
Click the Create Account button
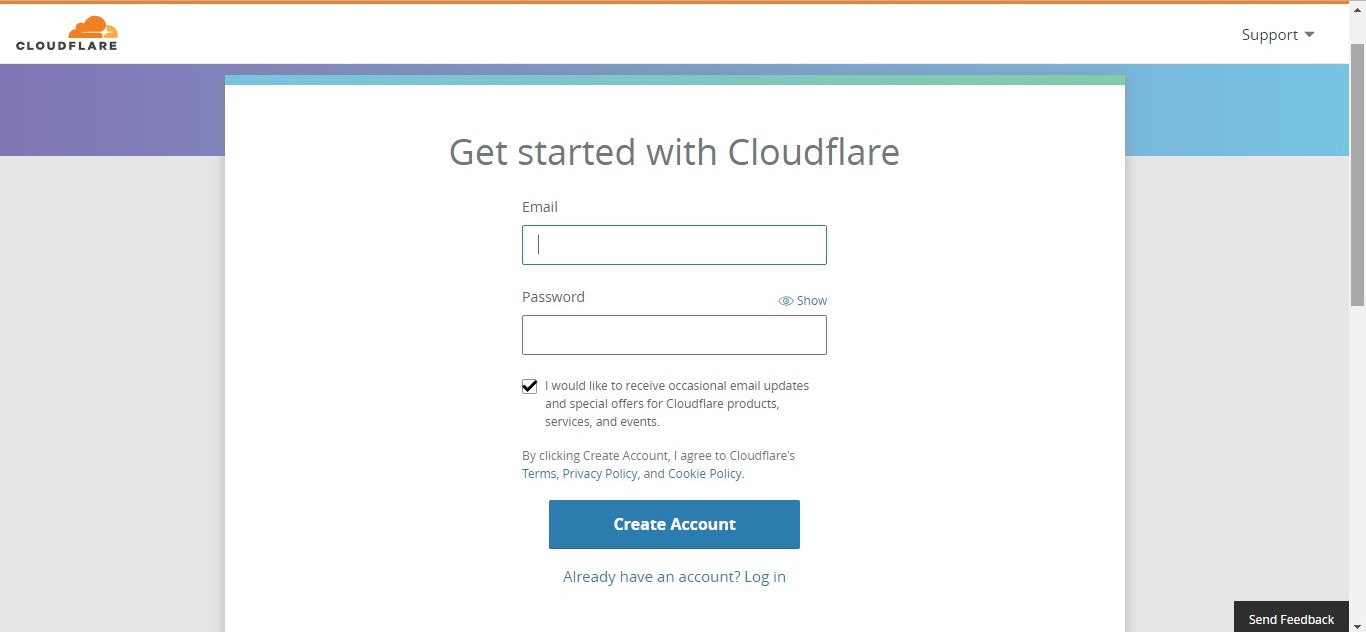point(674,524)
